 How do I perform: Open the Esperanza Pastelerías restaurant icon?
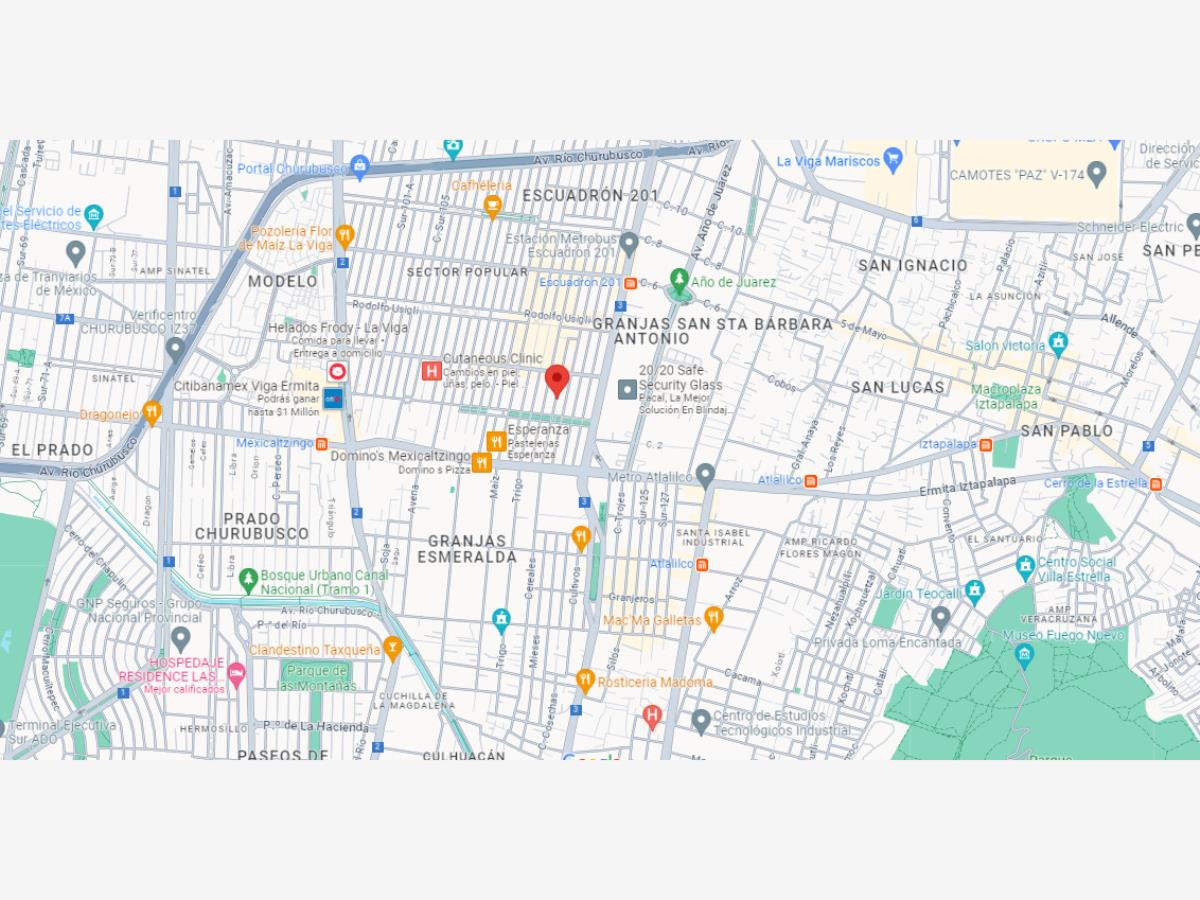pyautogui.click(x=496, y=441)
